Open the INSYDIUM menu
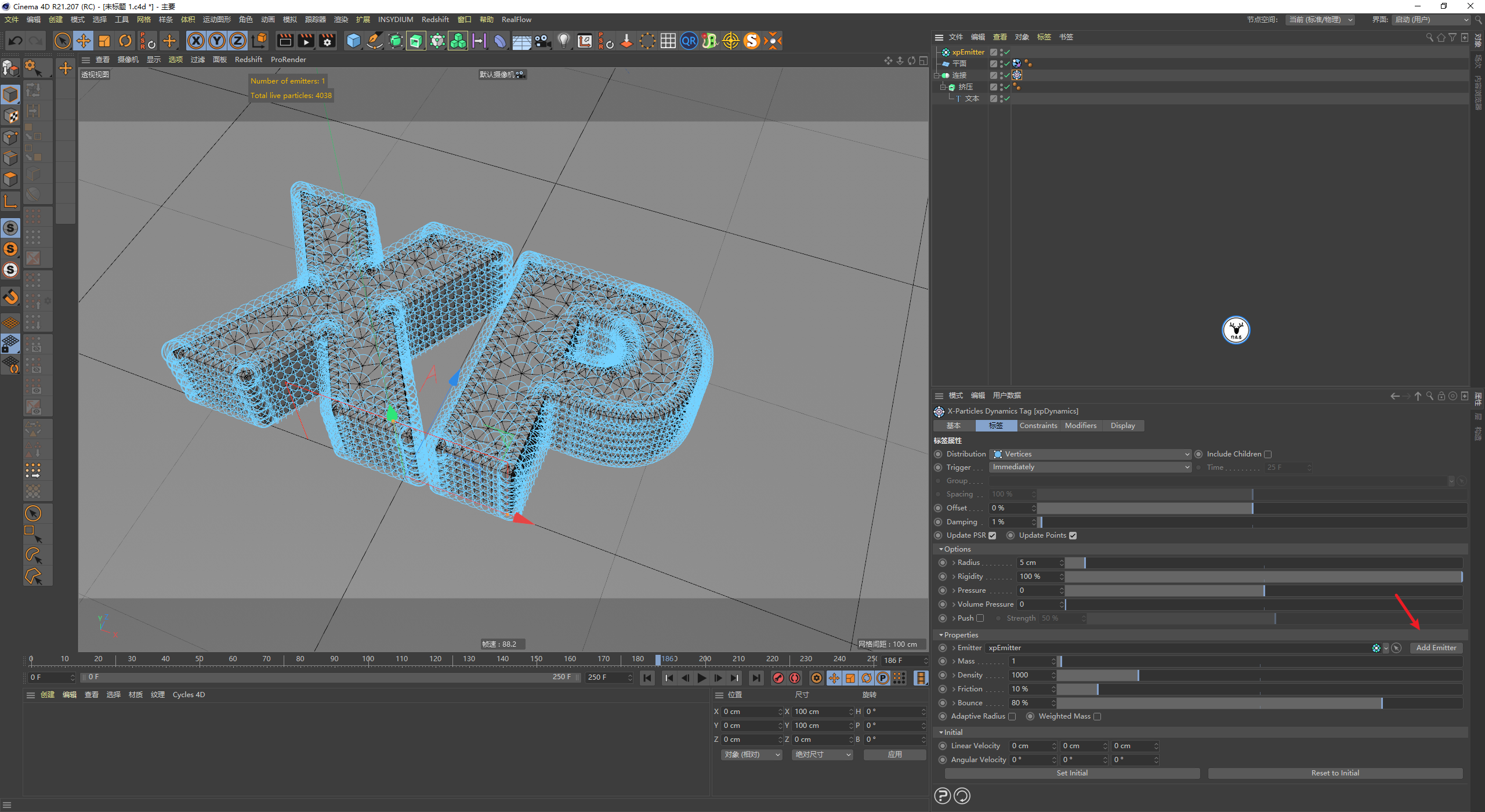The width and height of the screenshot is (1485, 812). coord(395,20)
